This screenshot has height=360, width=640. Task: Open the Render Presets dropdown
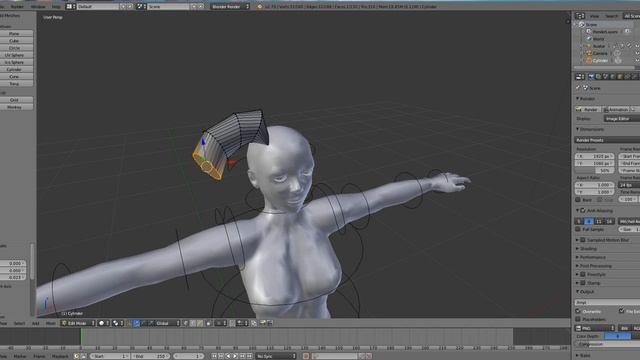[607, 140]
